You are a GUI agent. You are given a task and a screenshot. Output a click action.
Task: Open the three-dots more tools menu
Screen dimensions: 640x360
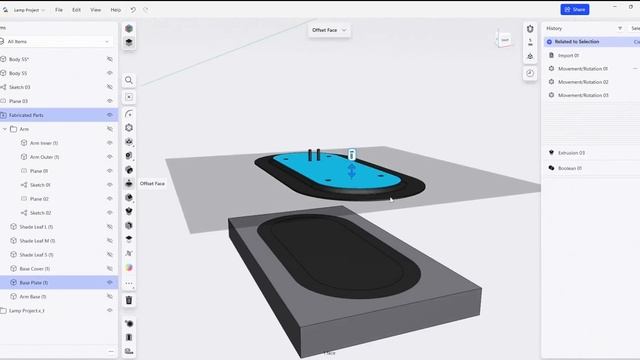129,283
